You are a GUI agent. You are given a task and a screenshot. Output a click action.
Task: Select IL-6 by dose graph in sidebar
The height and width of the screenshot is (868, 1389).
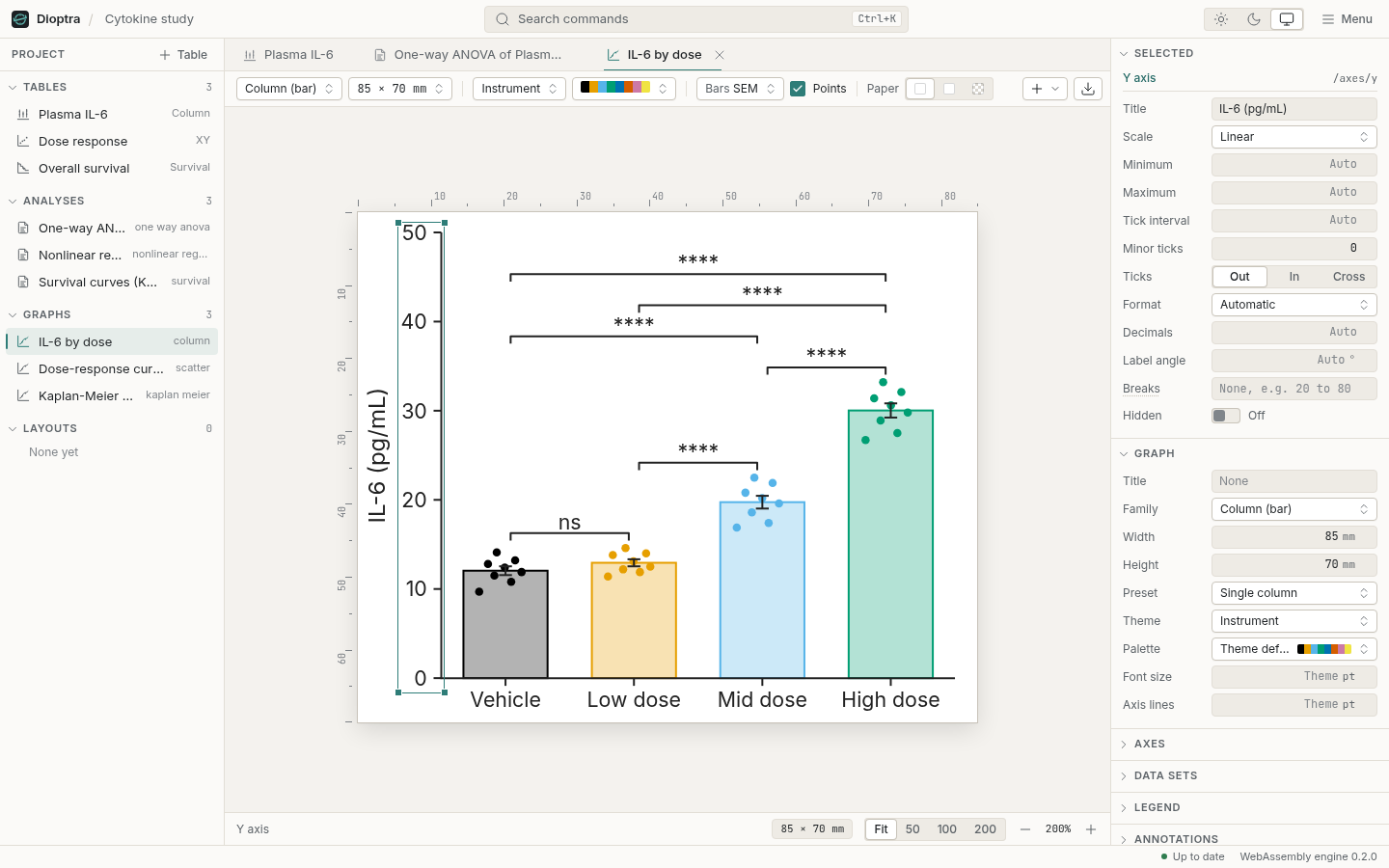[x=112, y=341]
